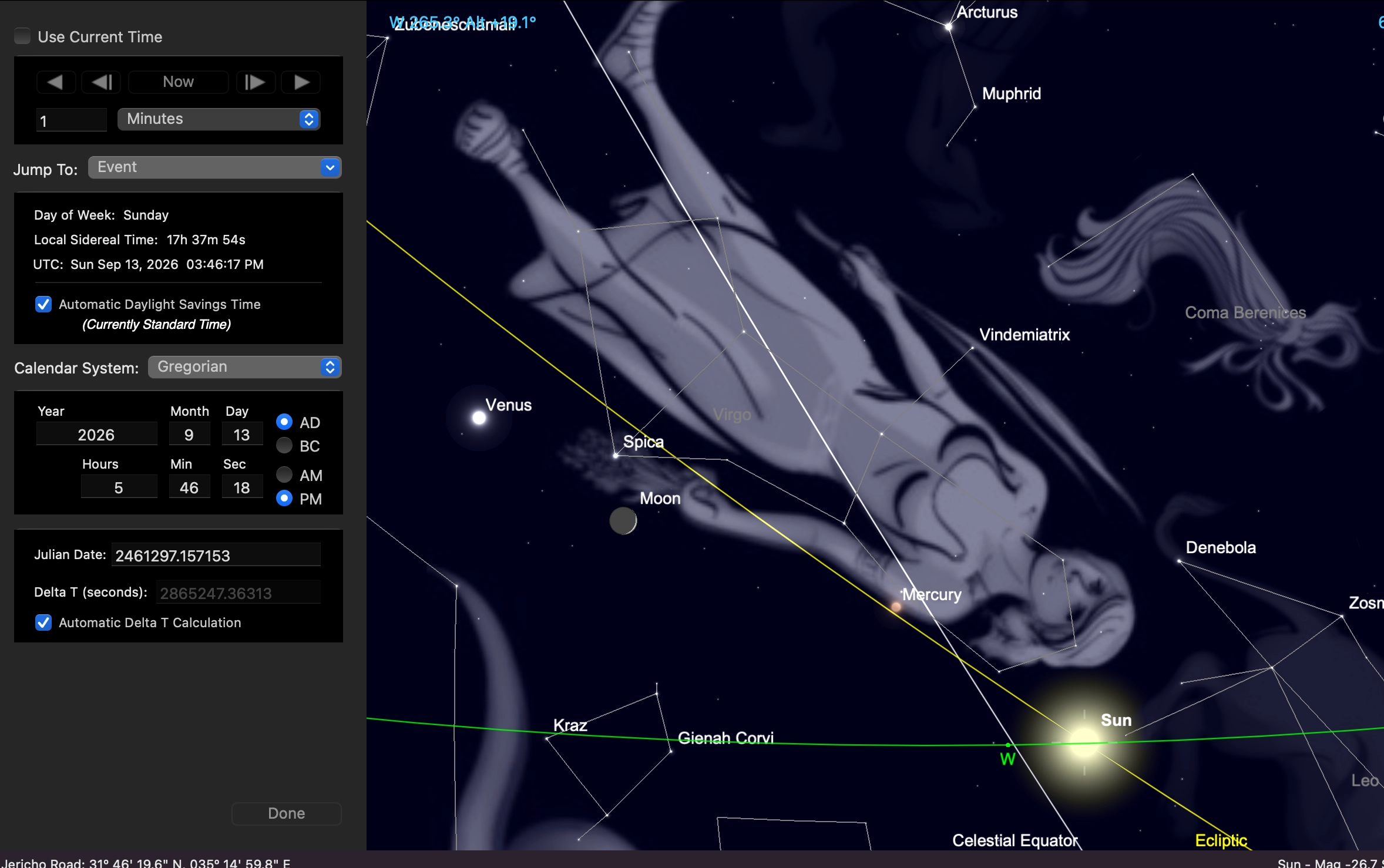Click the Venus planet in the sky
The width and height of the screenshot is (1384, 868).
tap(479, 418)
